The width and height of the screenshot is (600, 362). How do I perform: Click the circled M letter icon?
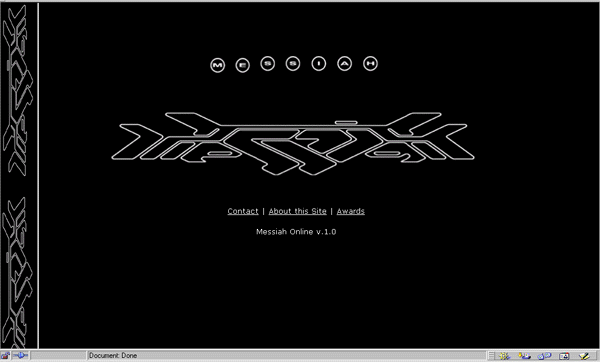[x=217, y=65]
